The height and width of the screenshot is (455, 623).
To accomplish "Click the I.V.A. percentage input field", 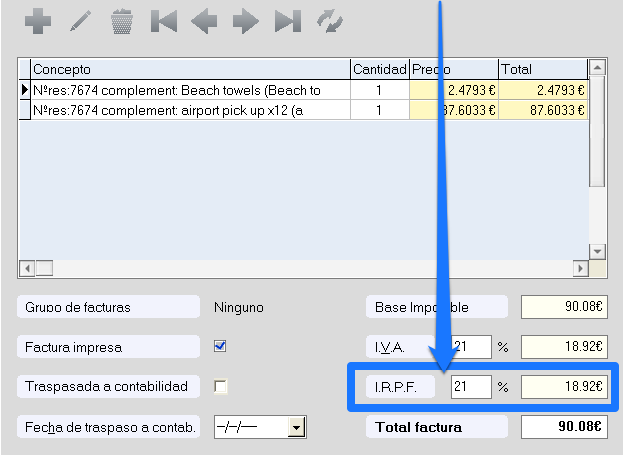I will click(x=471, y=347).
